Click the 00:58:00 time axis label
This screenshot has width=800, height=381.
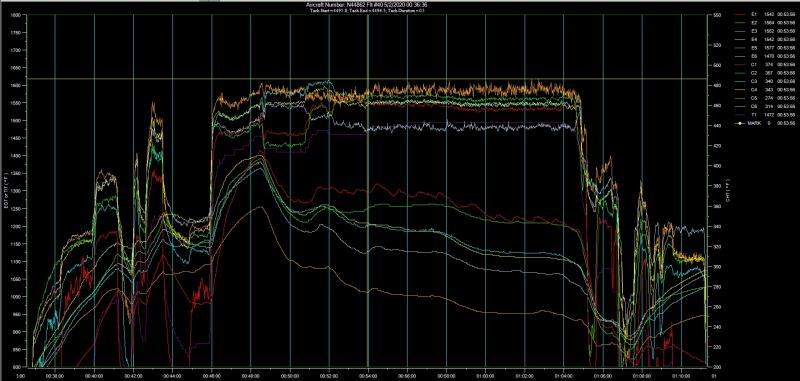coord(446,375)
